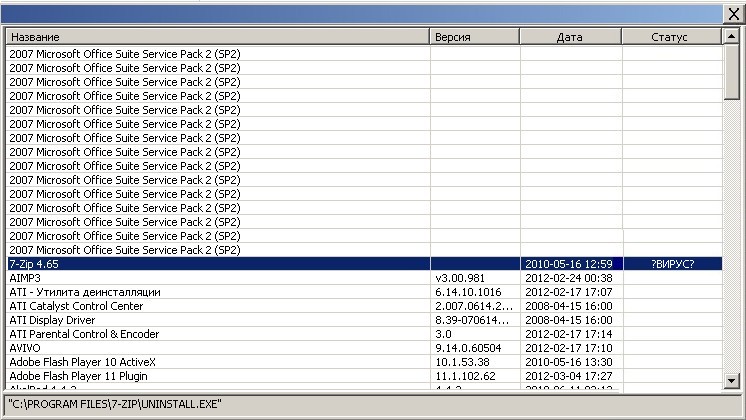Click the date 2010-05-16 13:30
This screenshot has height=420, width=746.
(x=569, y=362)
